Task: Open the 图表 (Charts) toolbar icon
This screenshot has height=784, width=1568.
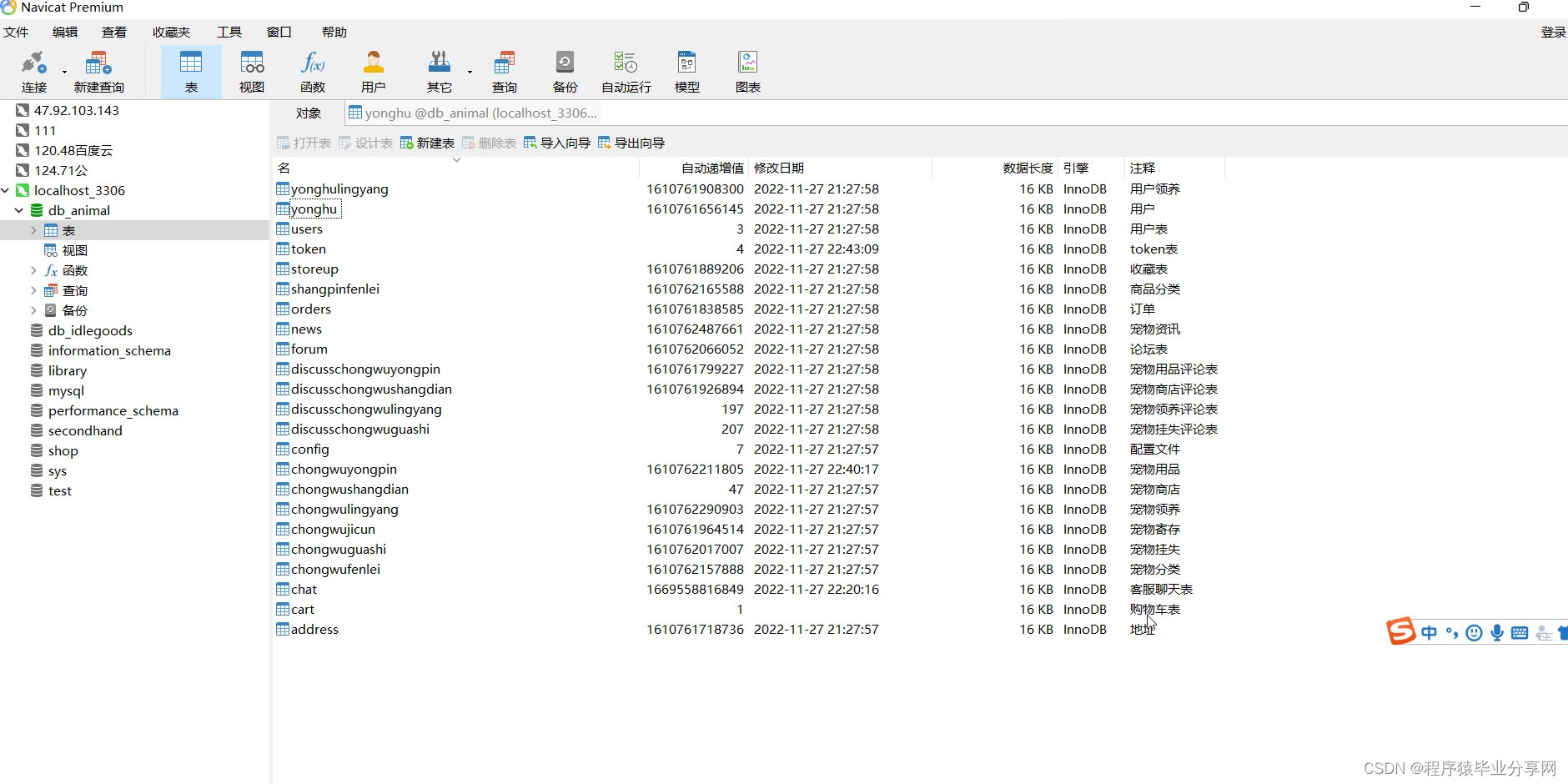Action: point(748,72)
